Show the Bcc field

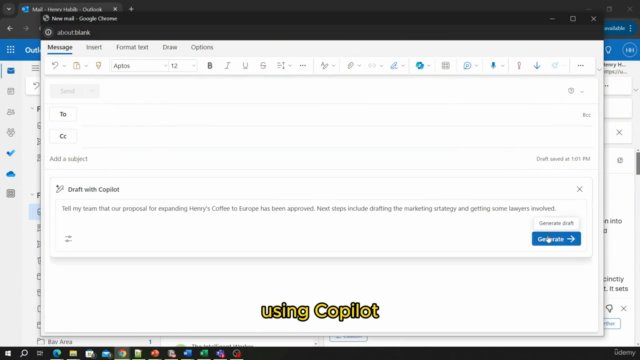point(587,115)
